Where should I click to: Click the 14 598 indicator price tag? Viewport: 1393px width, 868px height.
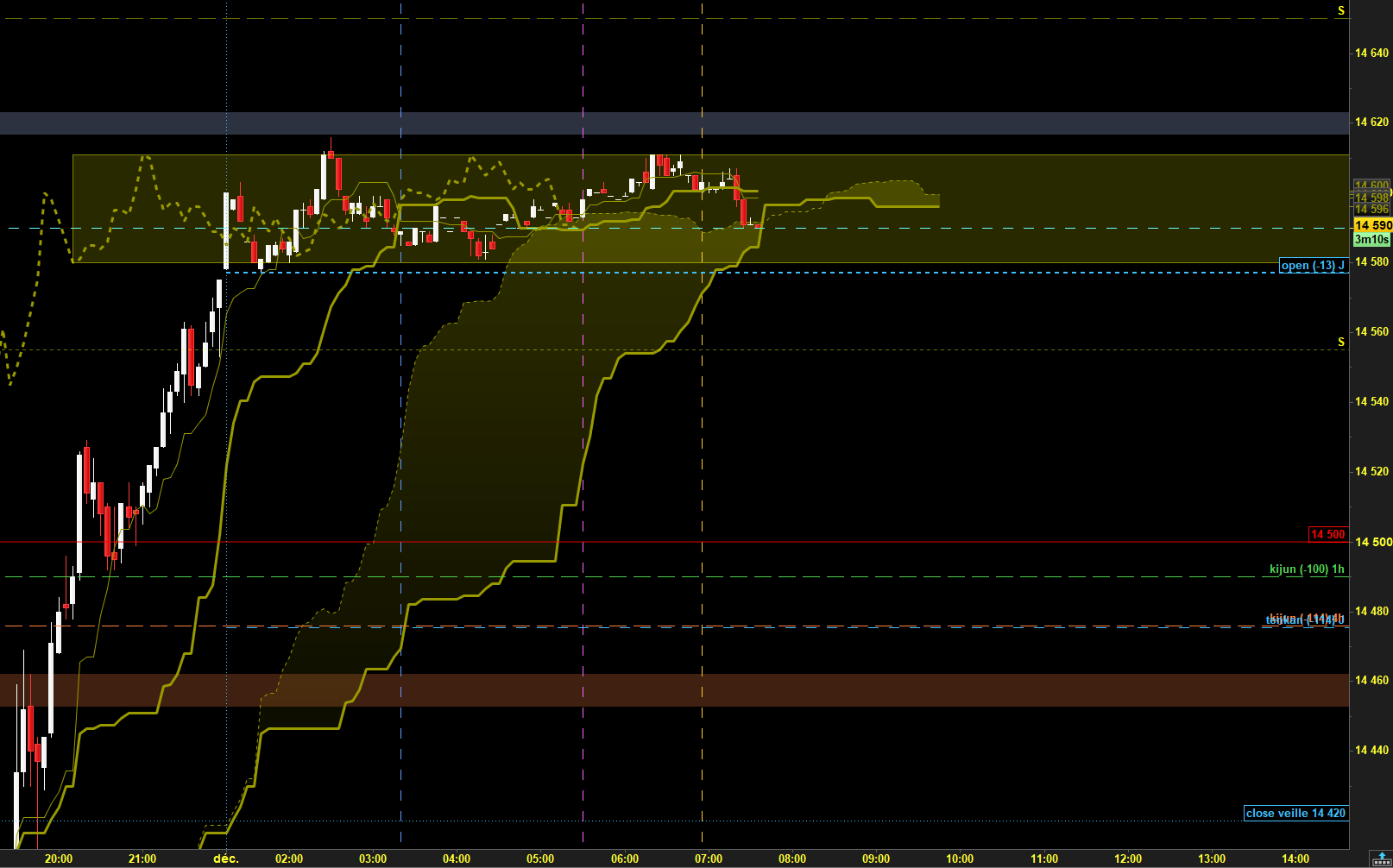(1371, 198)
